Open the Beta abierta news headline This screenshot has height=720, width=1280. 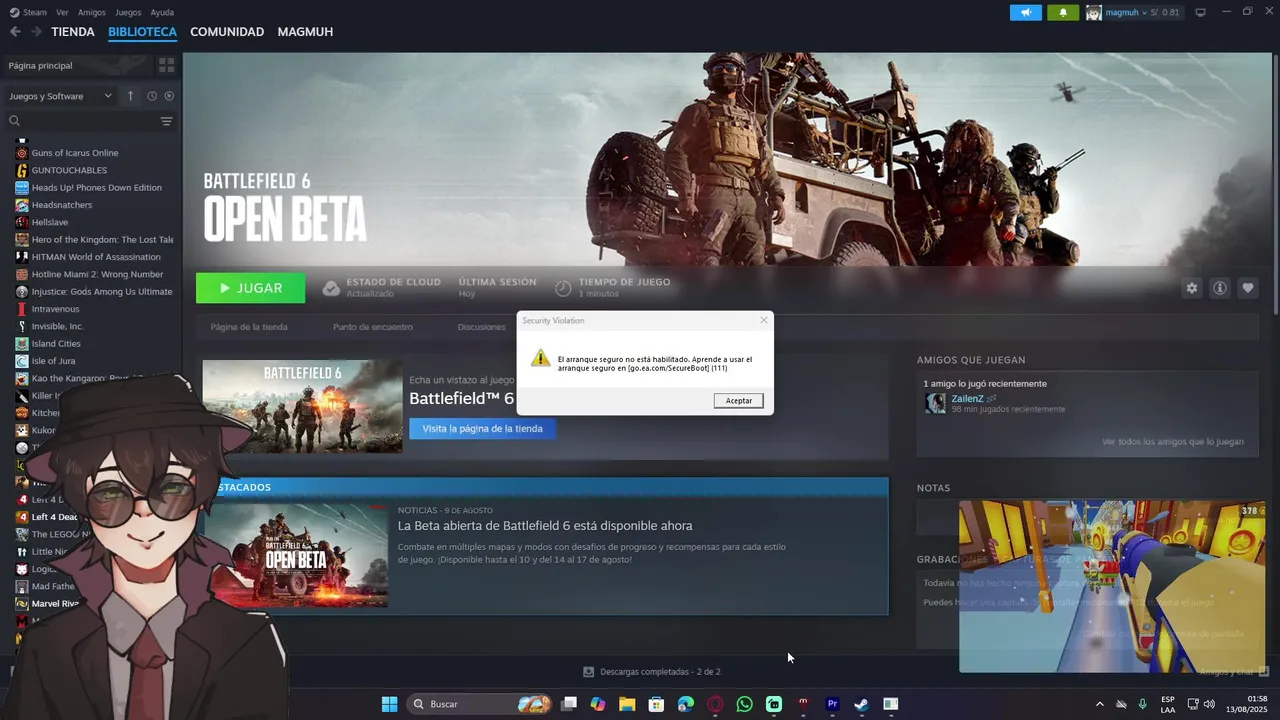[545, 526]
